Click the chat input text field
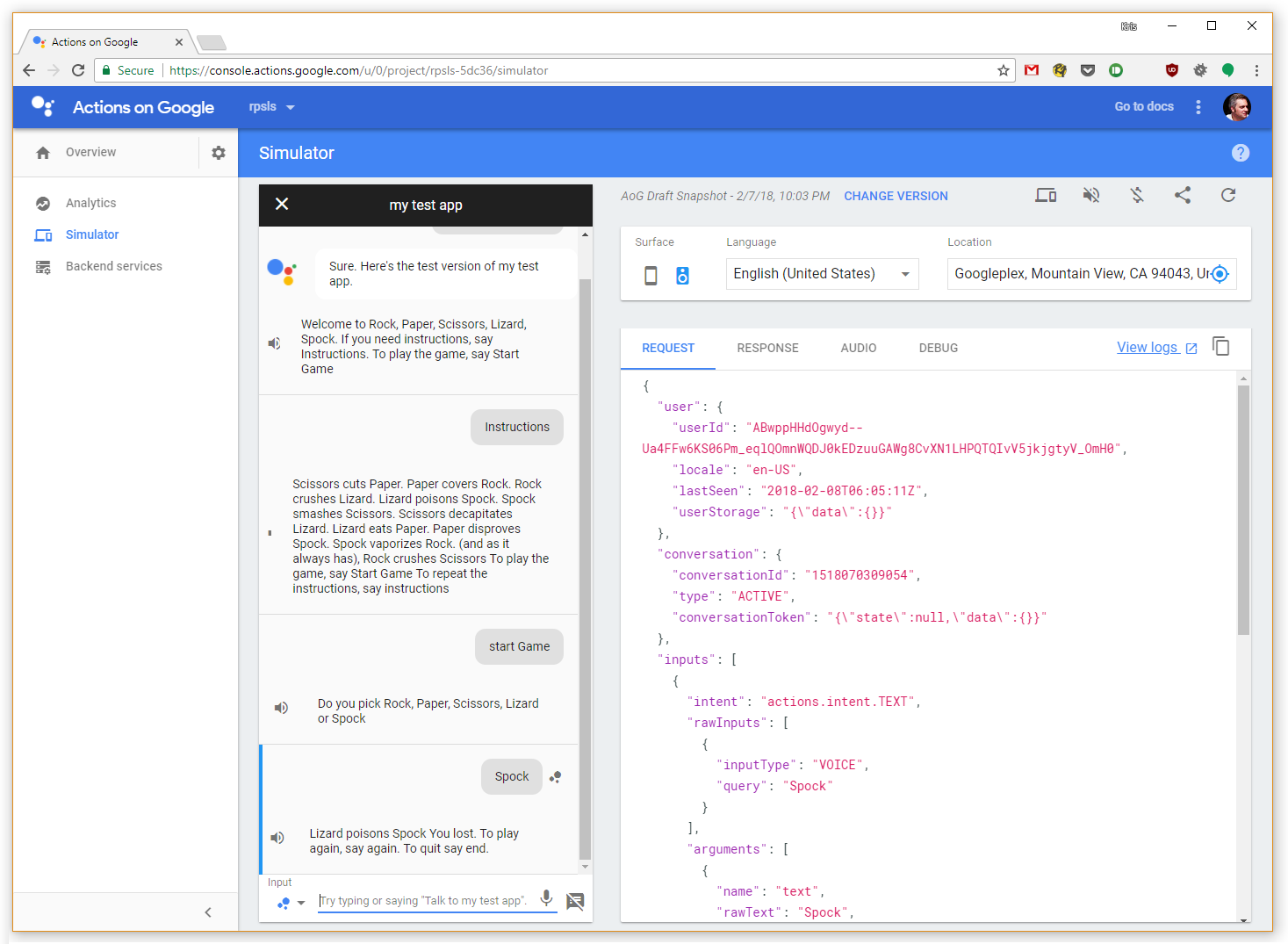 tap(426, 901)
